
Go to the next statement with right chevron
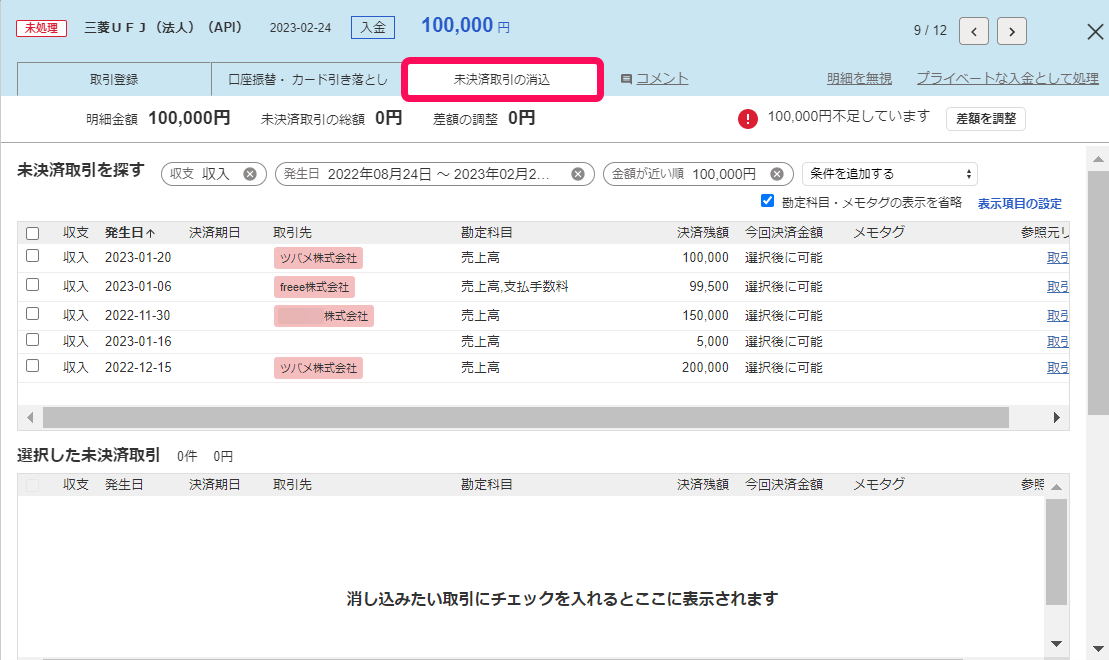[x=1011, y=31]
